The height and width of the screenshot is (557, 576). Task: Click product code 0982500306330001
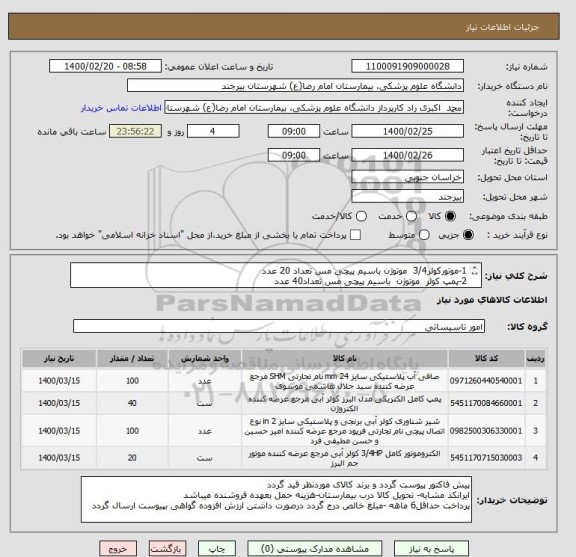tap(486, 431)
